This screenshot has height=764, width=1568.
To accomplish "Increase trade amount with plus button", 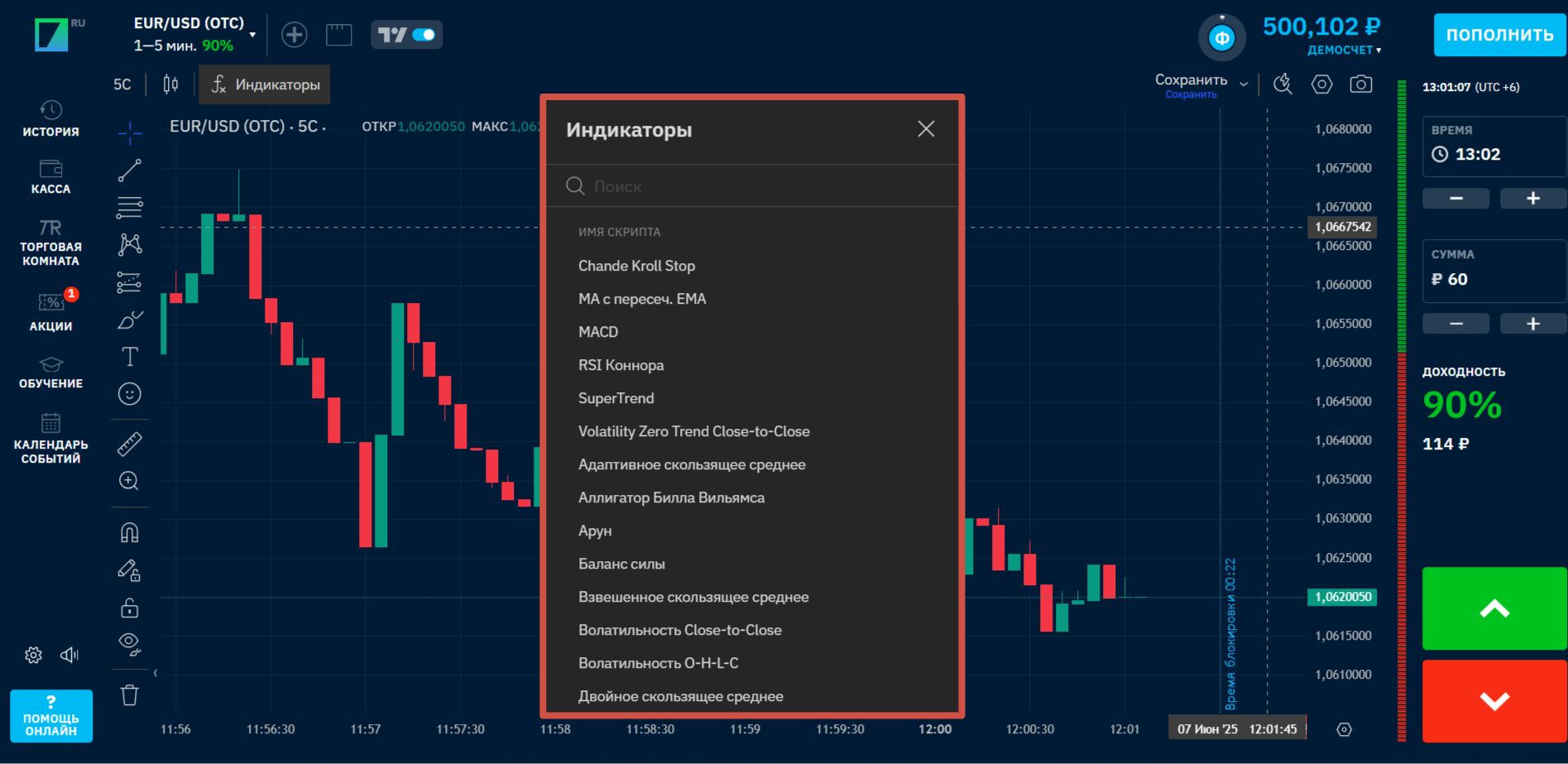I will 1533,324.
